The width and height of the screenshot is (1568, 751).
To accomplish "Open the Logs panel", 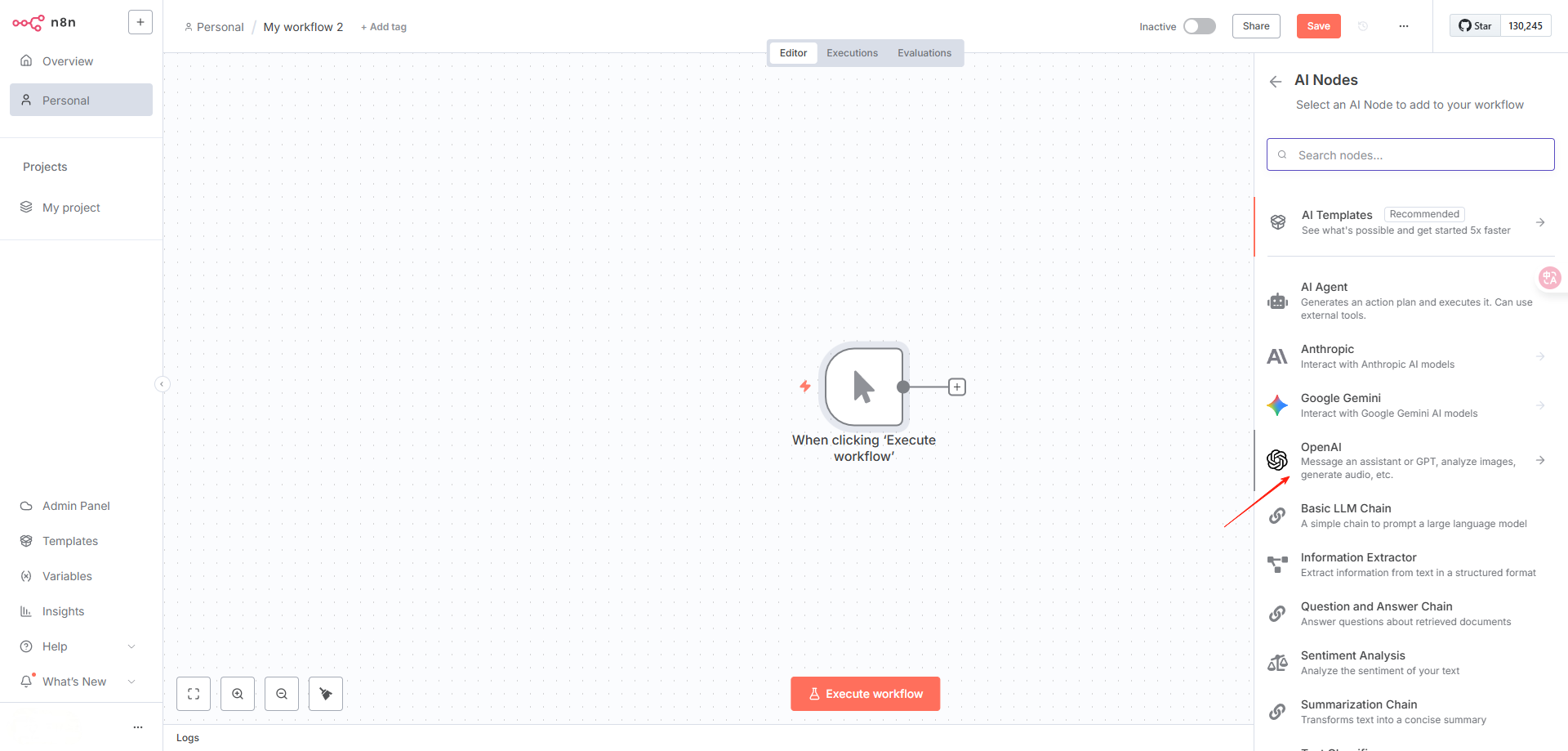I will (x=188, y=738).
